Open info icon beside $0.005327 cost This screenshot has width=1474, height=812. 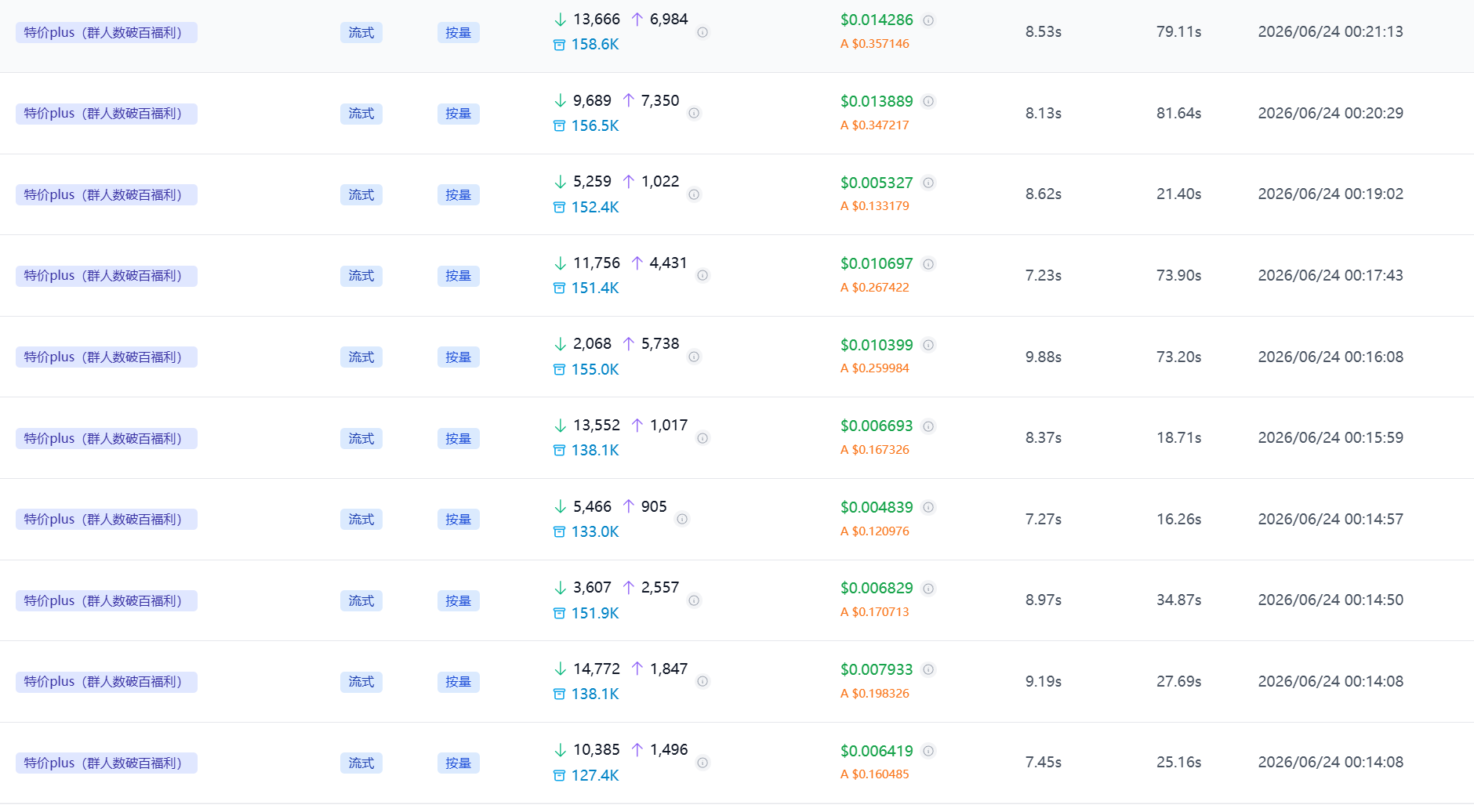point(928,183)
